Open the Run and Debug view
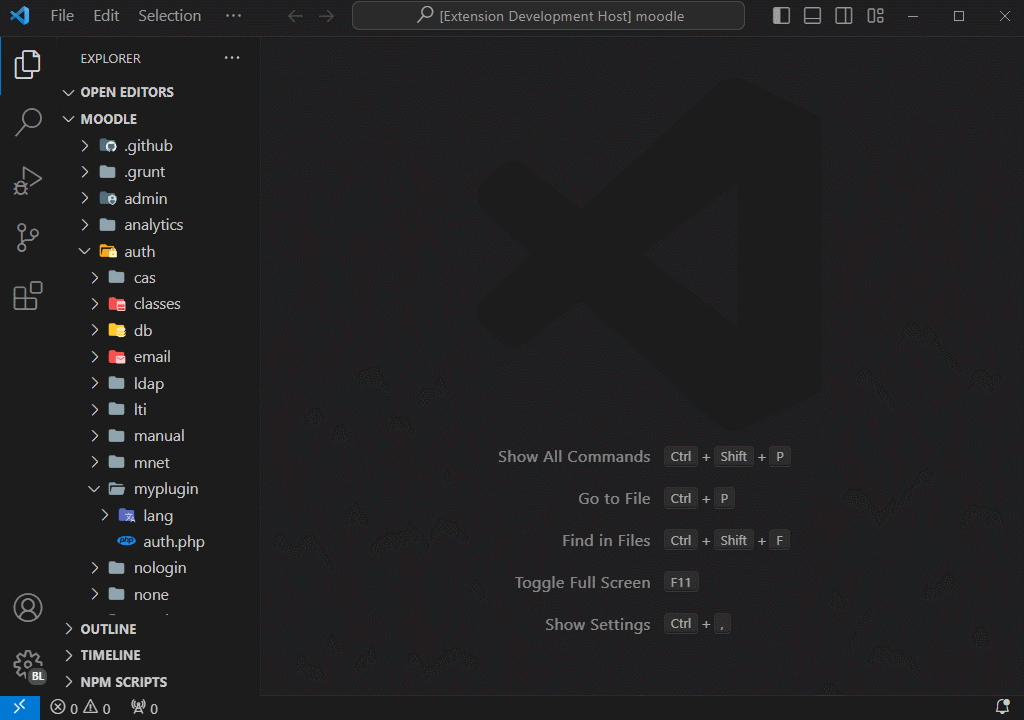Image resolution: width=1024 pixels, height=720 pixels. tap(27, 180)
